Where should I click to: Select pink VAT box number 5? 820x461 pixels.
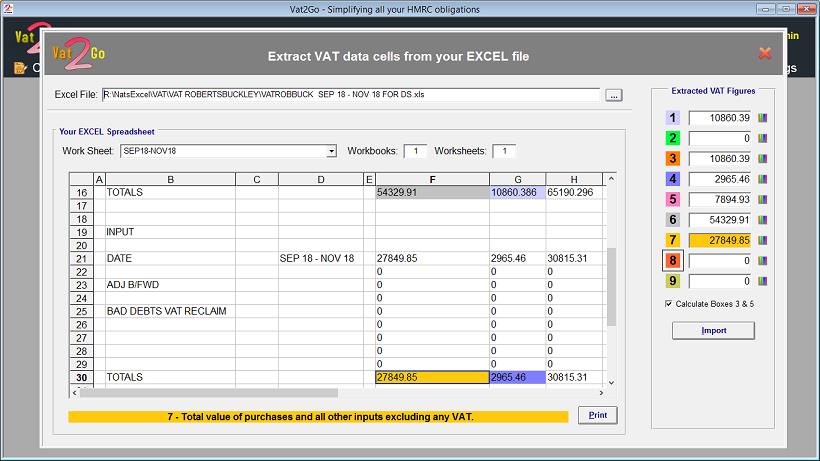pos(673,200)
